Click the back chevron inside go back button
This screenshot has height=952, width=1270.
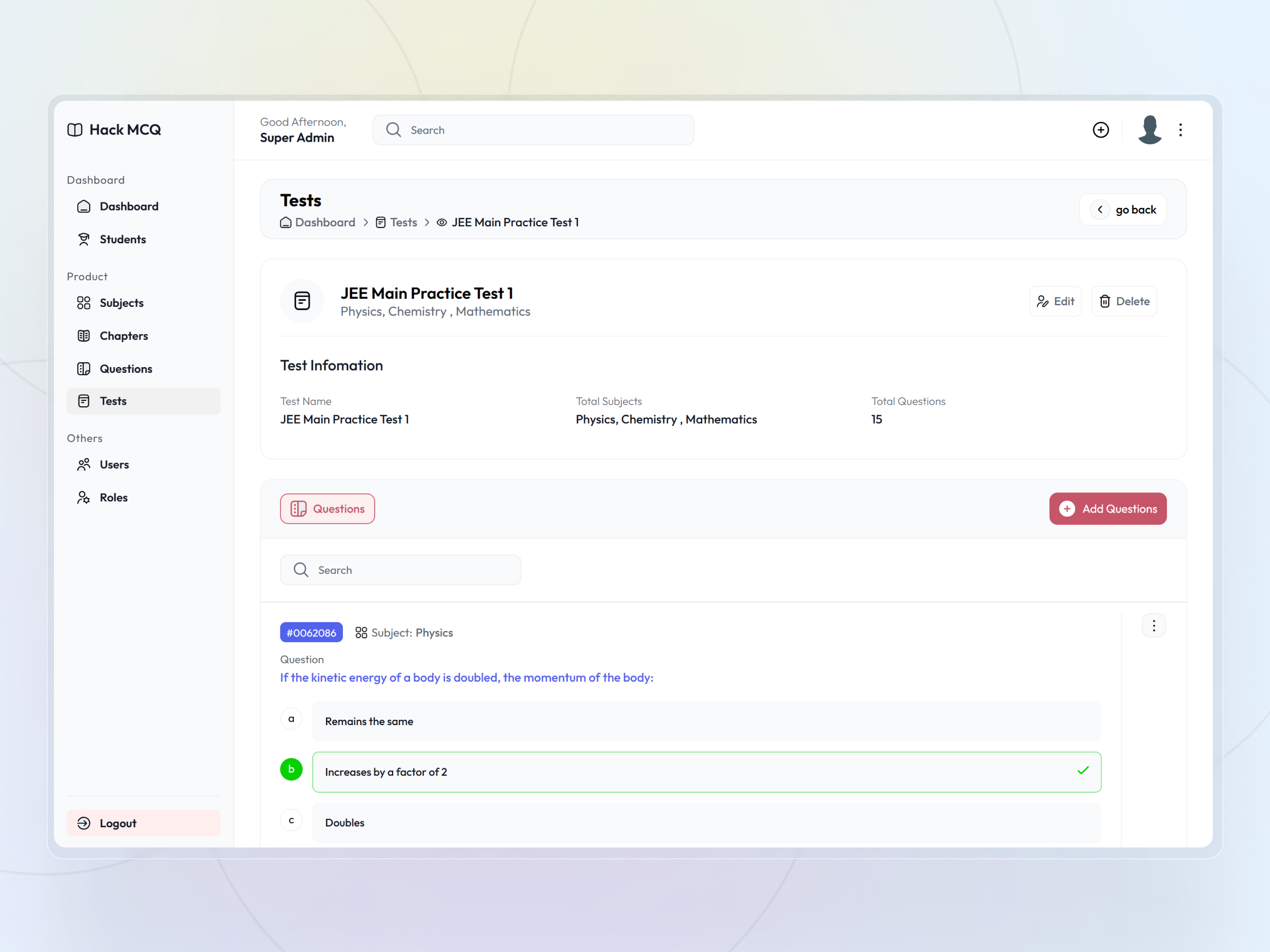click(x=1100, y=209)
